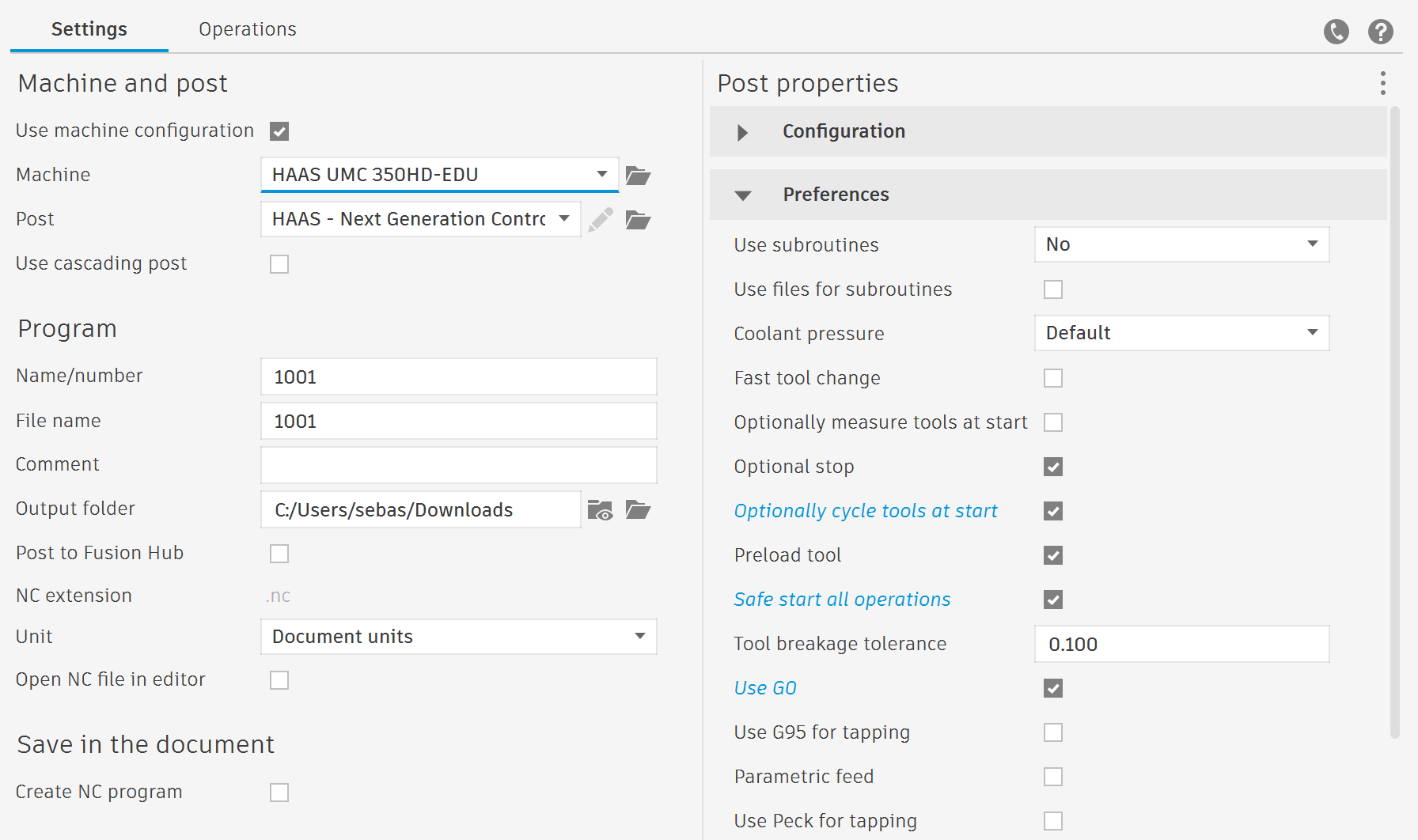
Task: Browse post library folder icon
Action: point(638,219)
